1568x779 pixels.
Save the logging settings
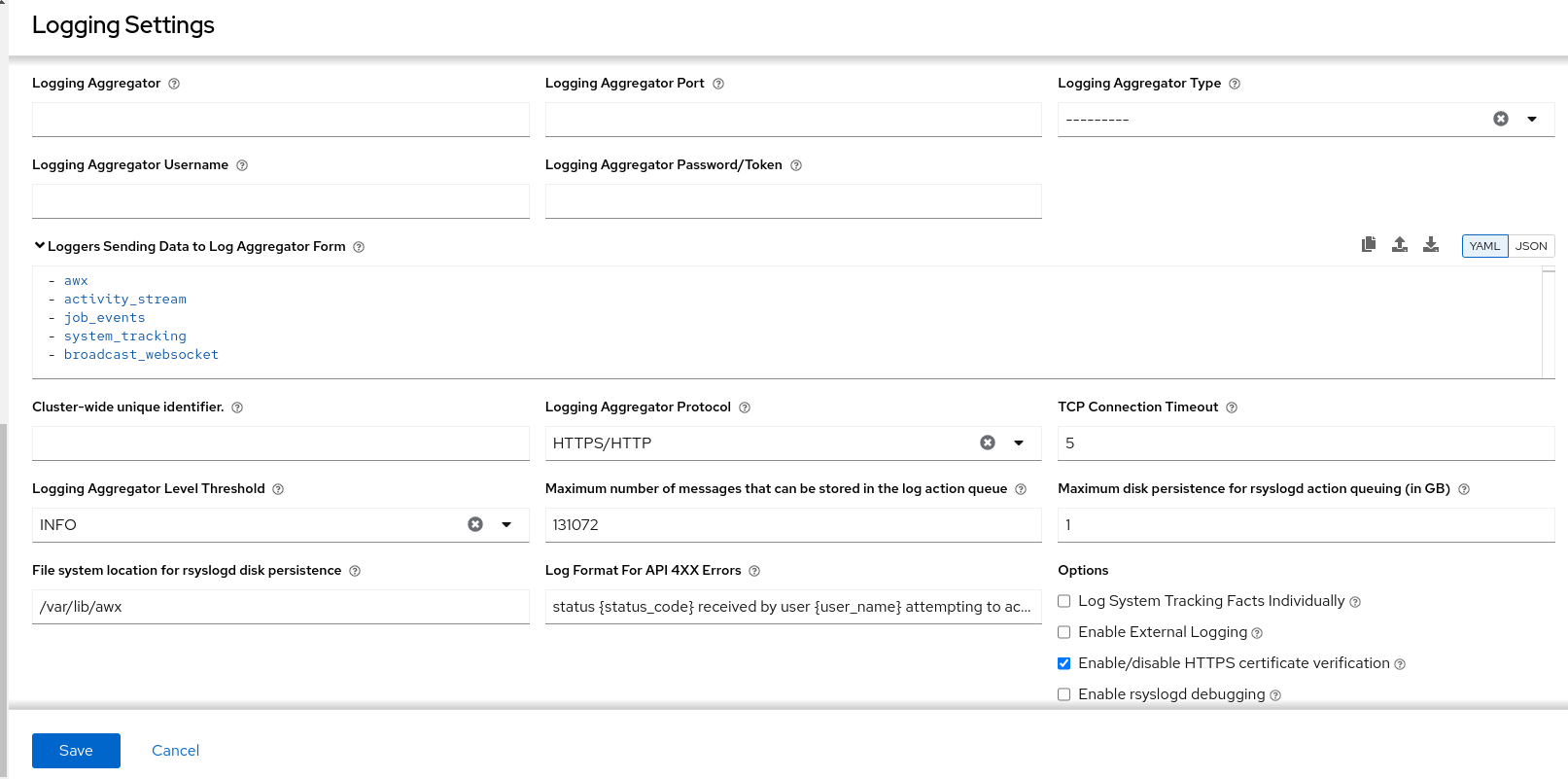tap(76, 751)
